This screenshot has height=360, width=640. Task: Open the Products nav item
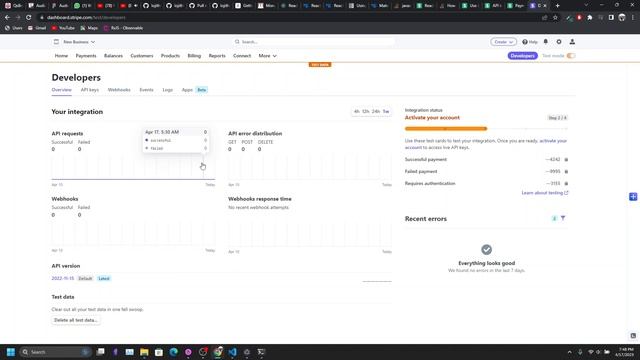click(x=170, y=56)
